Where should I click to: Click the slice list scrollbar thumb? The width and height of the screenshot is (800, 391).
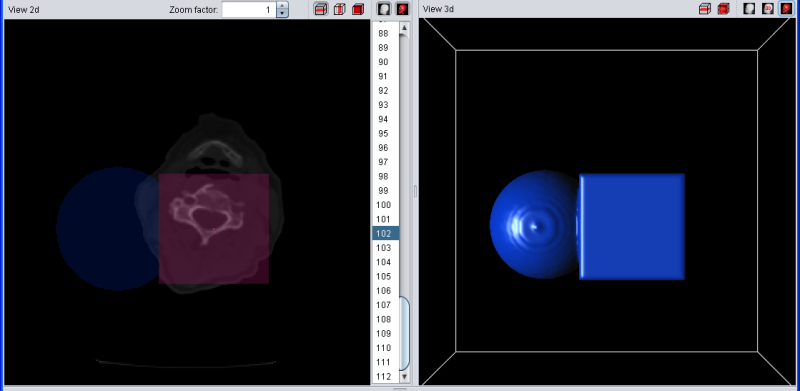[x=405, y=333]
